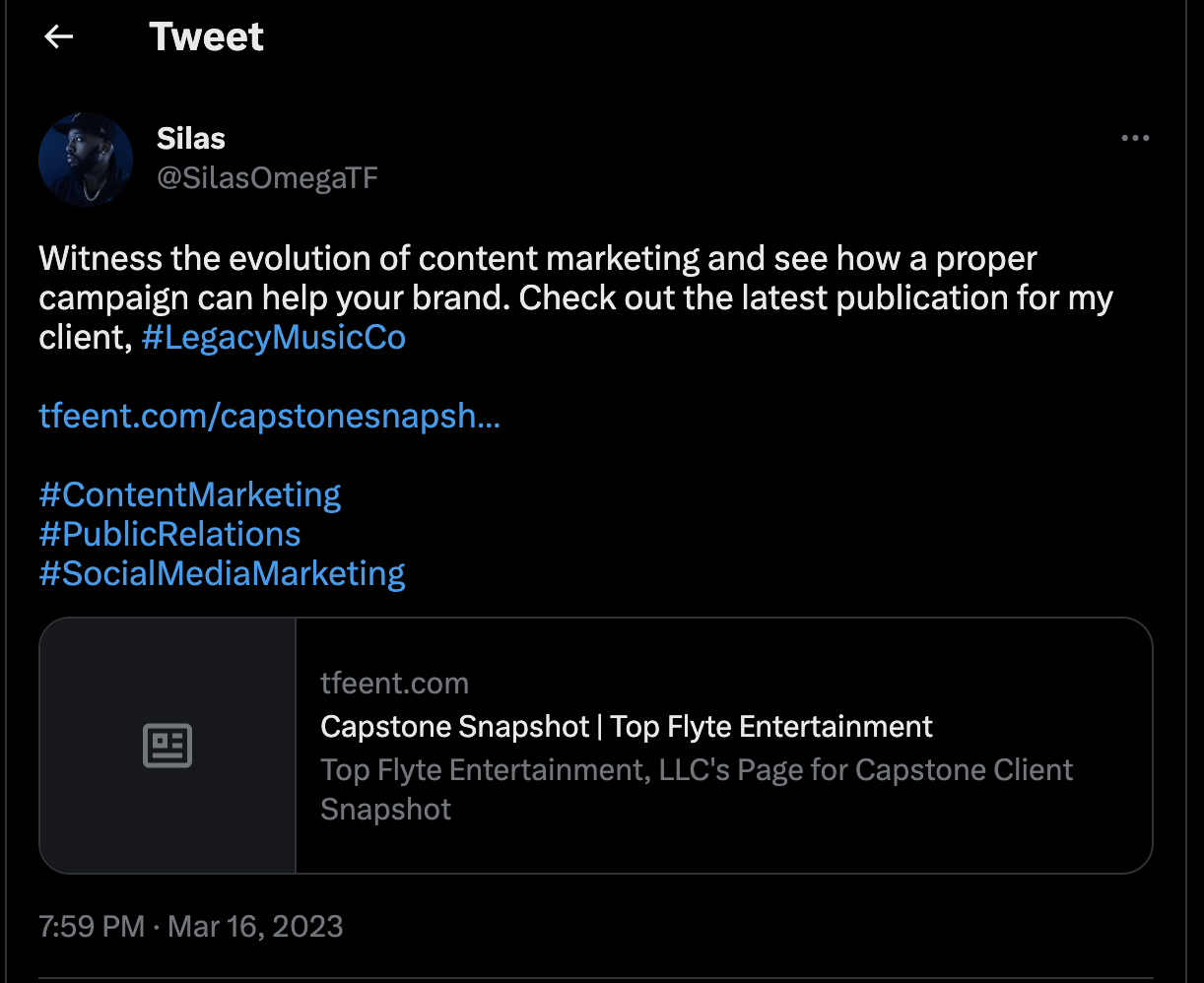Screen dimensions: 1204x983
Task: Click the 7:59 PM timestamp
Action: tap(92, 927)
